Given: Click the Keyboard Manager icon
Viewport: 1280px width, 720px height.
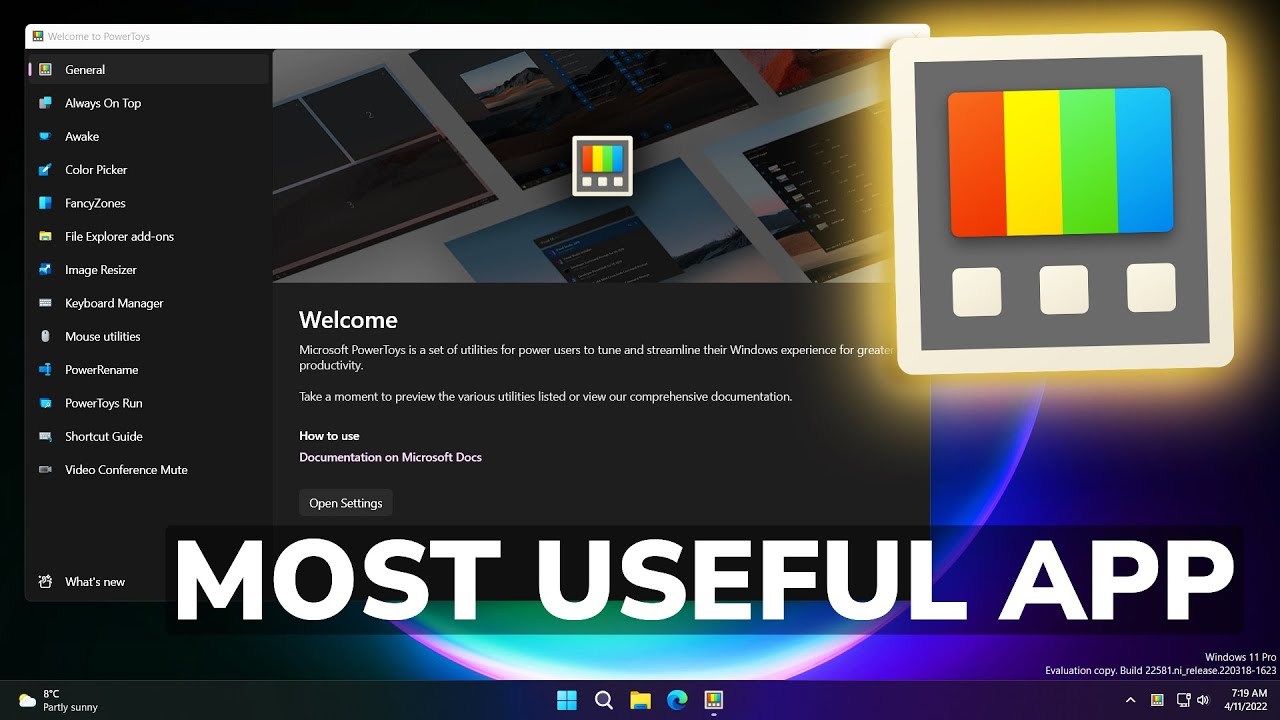Looking at the screenshot, I should coord(45,303).
